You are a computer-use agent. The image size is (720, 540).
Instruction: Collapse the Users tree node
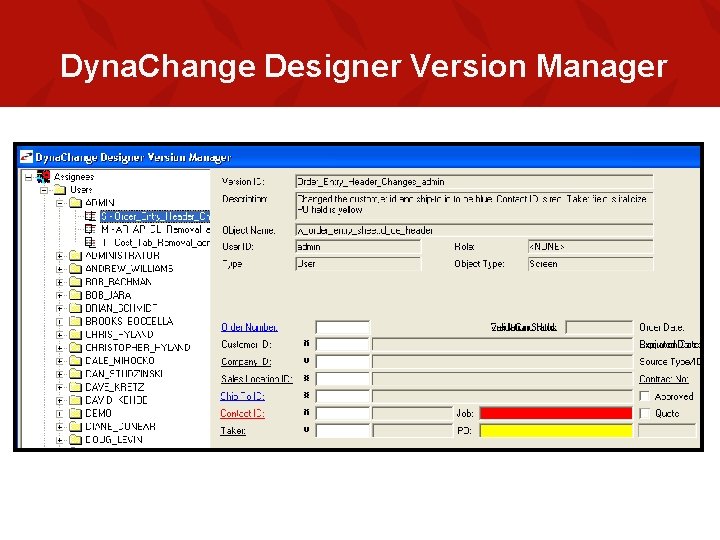tap(44, 190)
